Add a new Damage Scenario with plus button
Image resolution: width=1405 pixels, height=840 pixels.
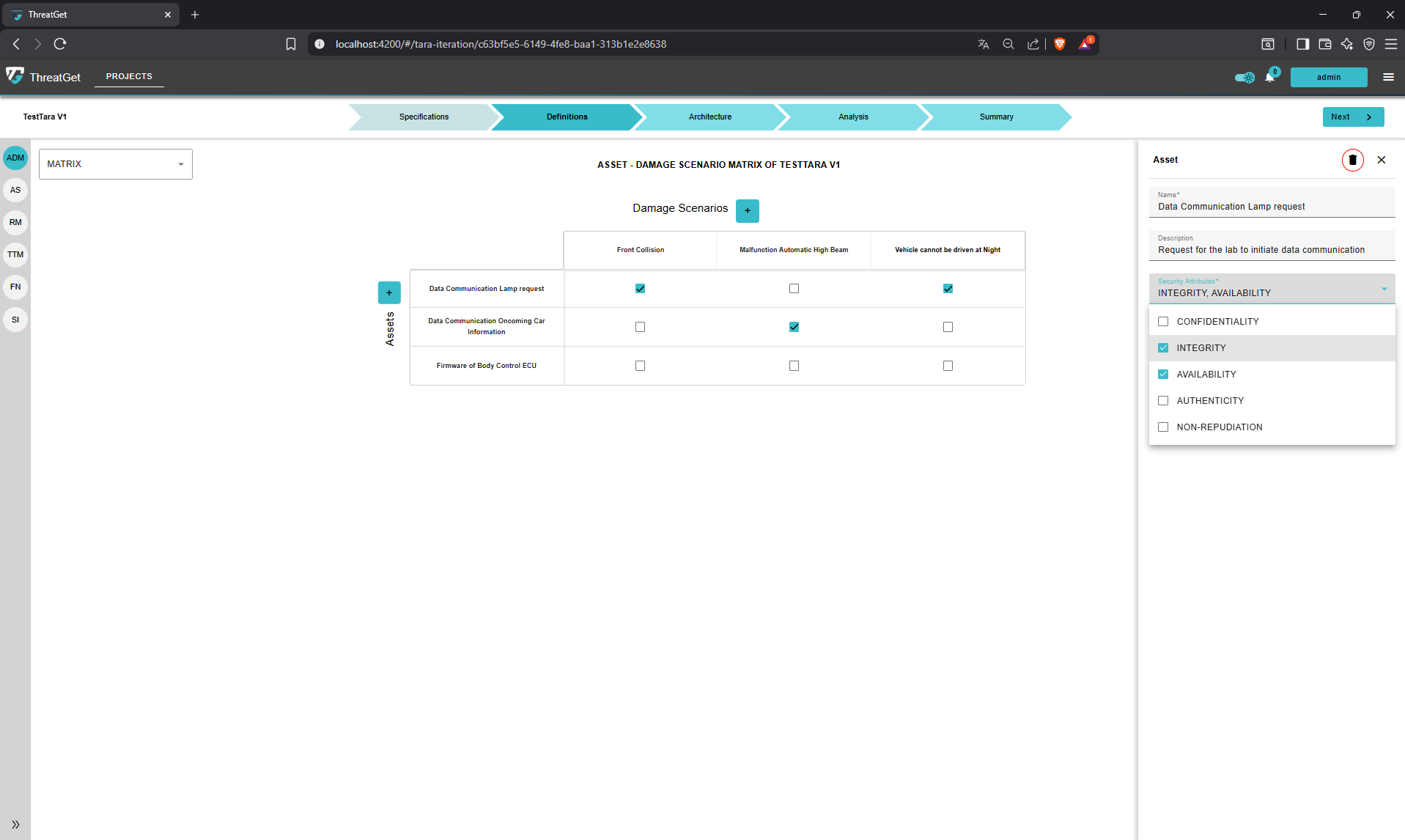(x=747, y=210)
